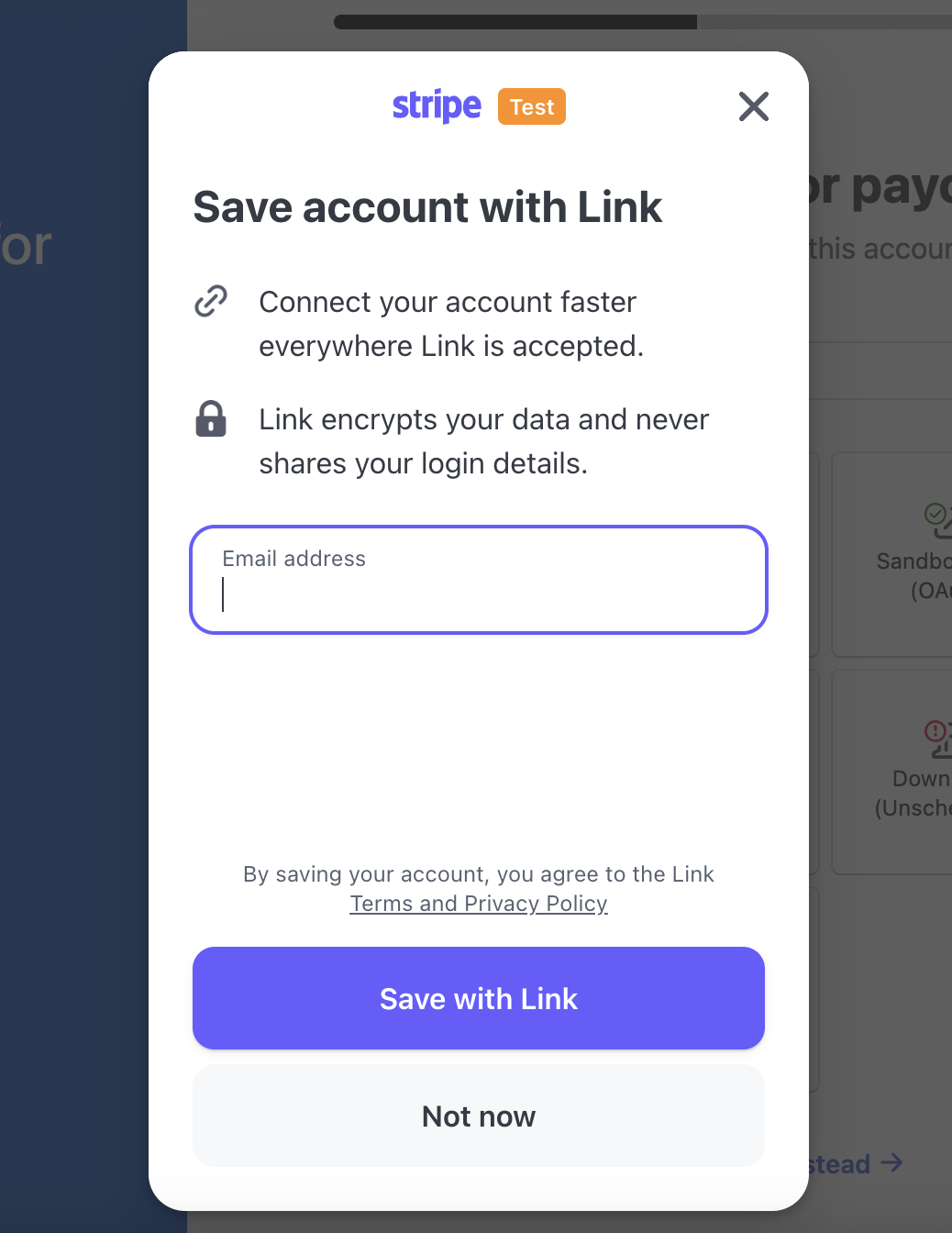
Task: Click the progress bar at the top
Action: coord(643,21)
